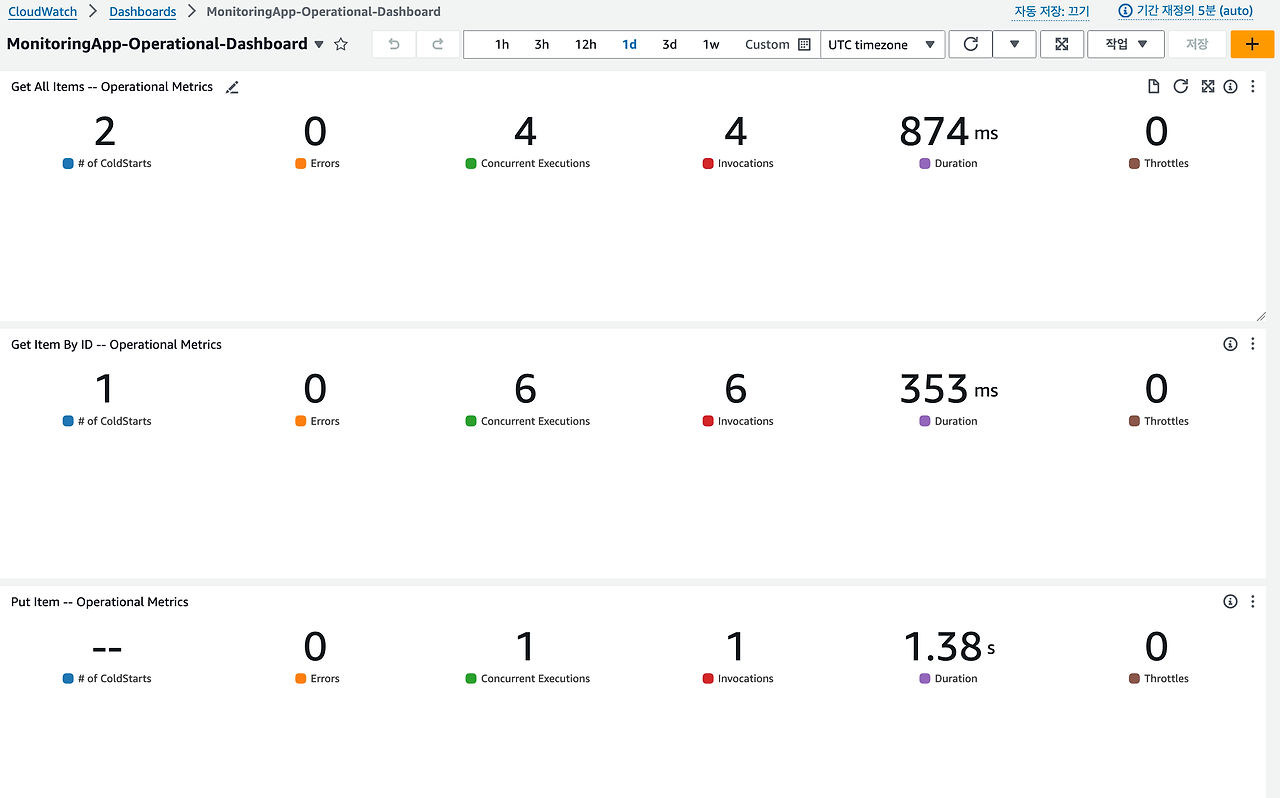
Task: Select the 1w time range
Action: [711, 44]
